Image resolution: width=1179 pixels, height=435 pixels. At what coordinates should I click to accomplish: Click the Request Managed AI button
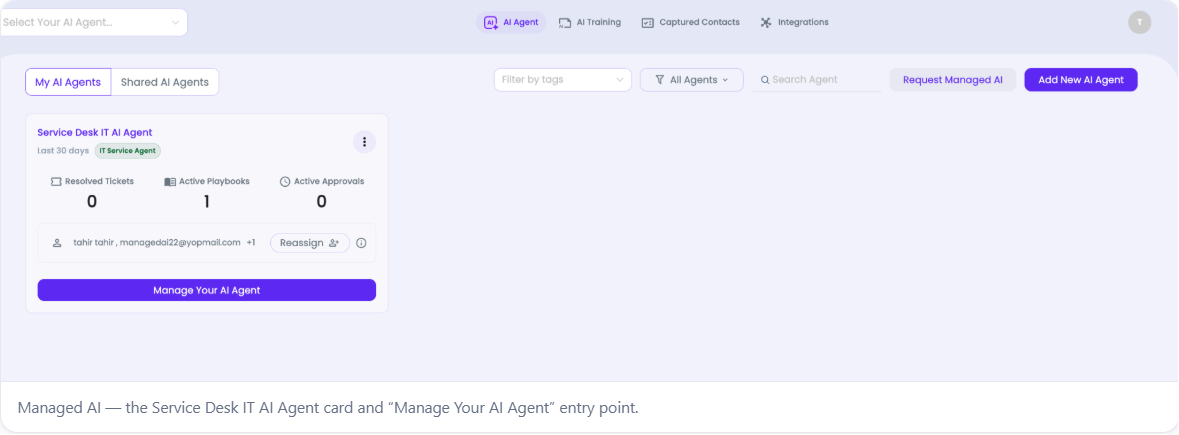coord(953,80)
